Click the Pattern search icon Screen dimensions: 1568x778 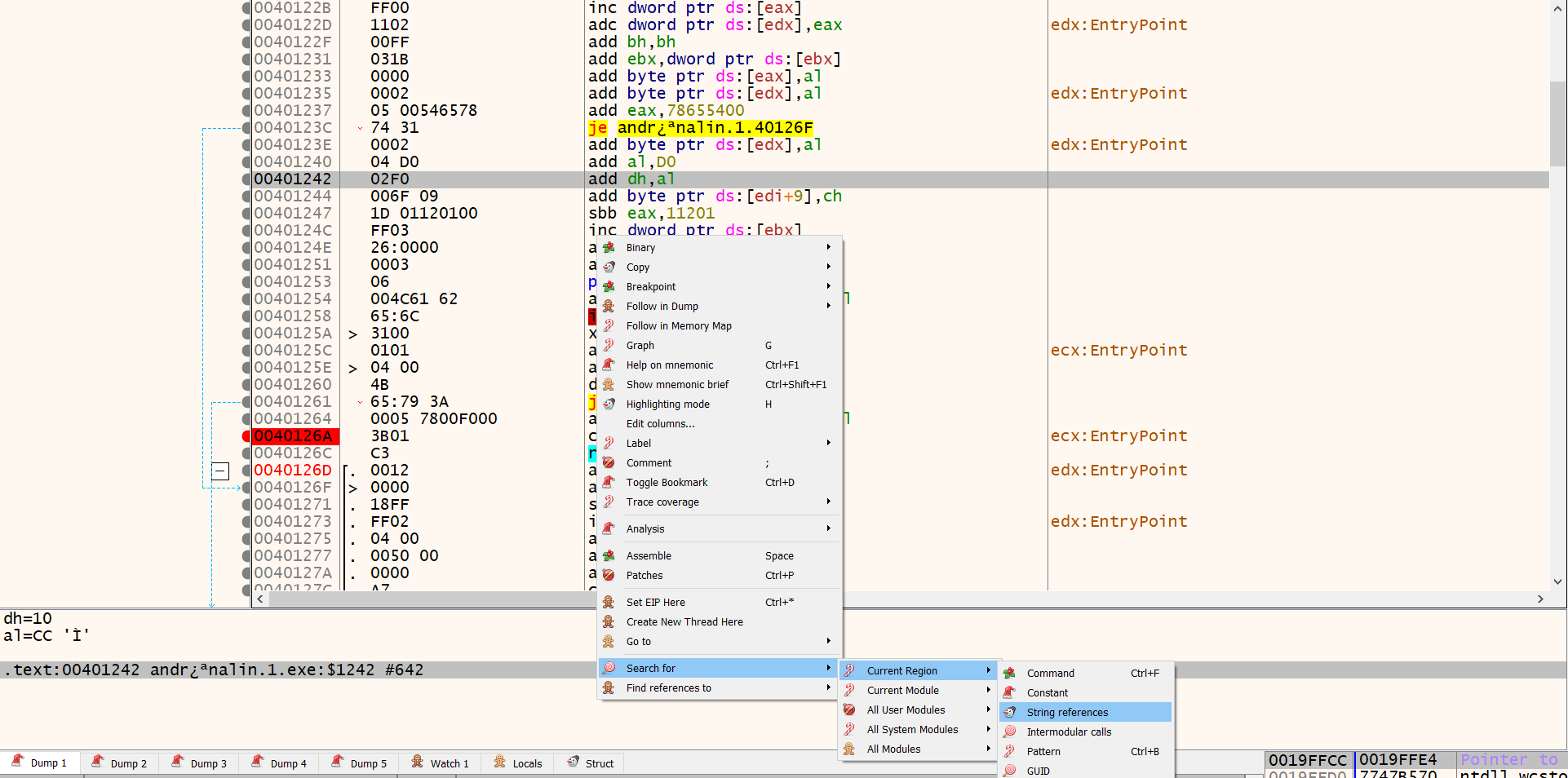coord(1009,751)
